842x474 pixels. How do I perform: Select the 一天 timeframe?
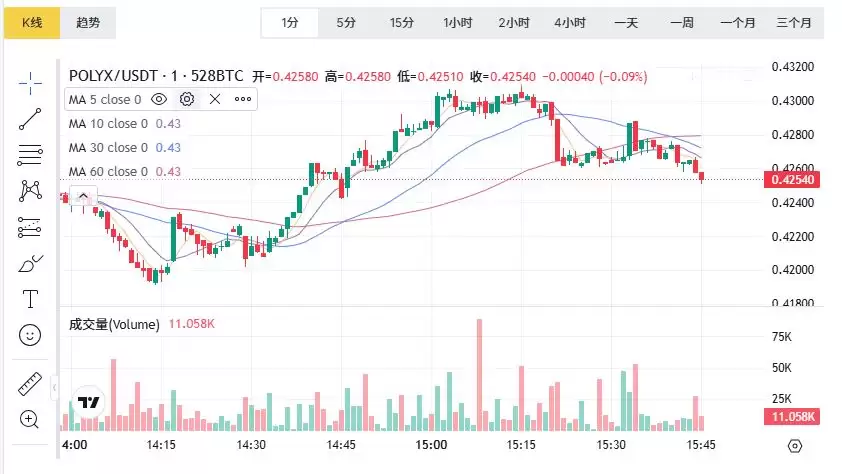pos(626,22)
